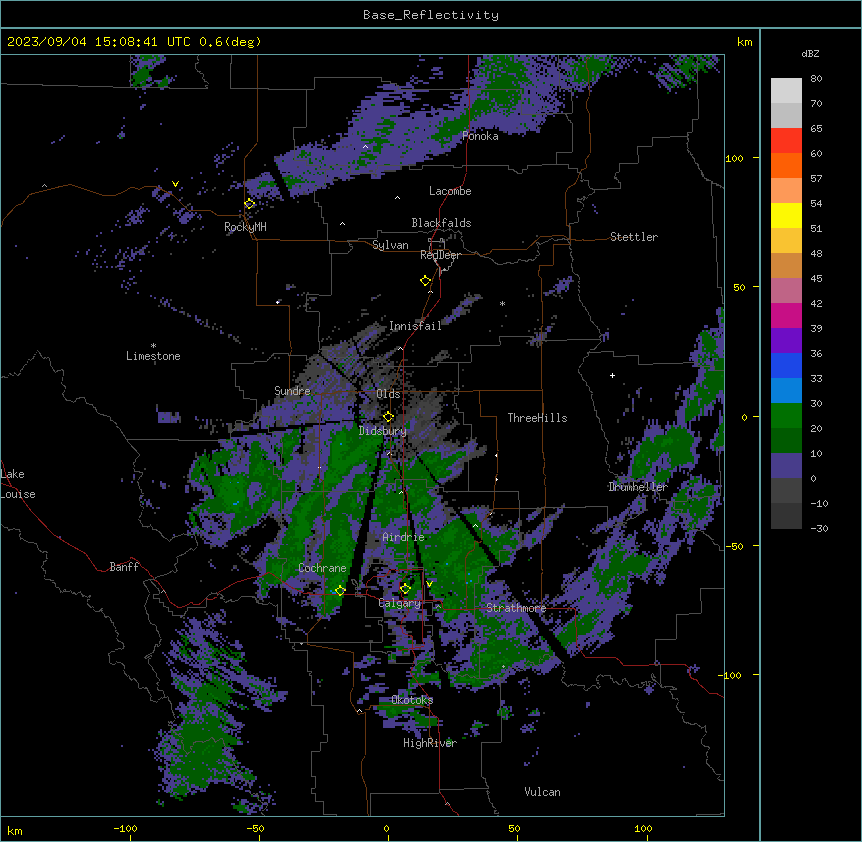
Task: Click the Okotoks town label
Action: pos(412,700)
